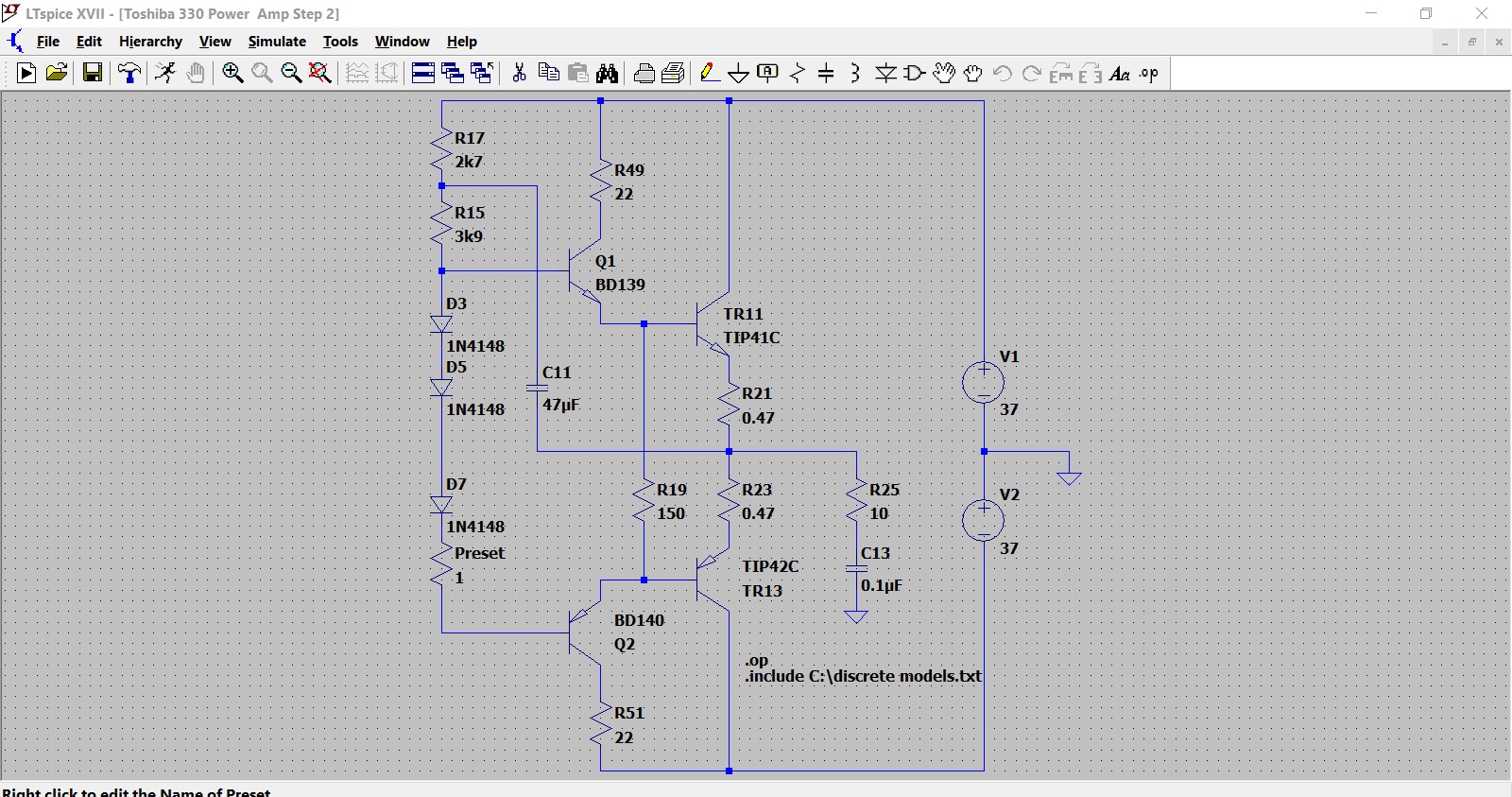Click the LTspice icon beside File
This screenshot has height=797, width=1512.
[15, 42]
